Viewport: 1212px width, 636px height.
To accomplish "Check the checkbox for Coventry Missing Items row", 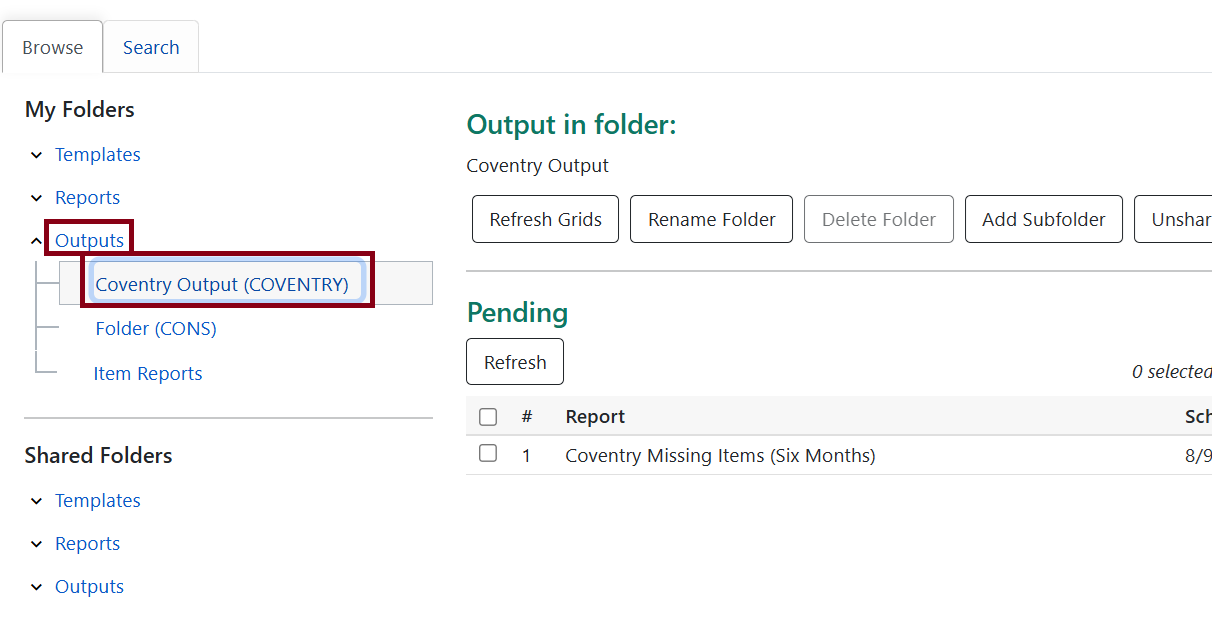I will (x=488, y=453).
